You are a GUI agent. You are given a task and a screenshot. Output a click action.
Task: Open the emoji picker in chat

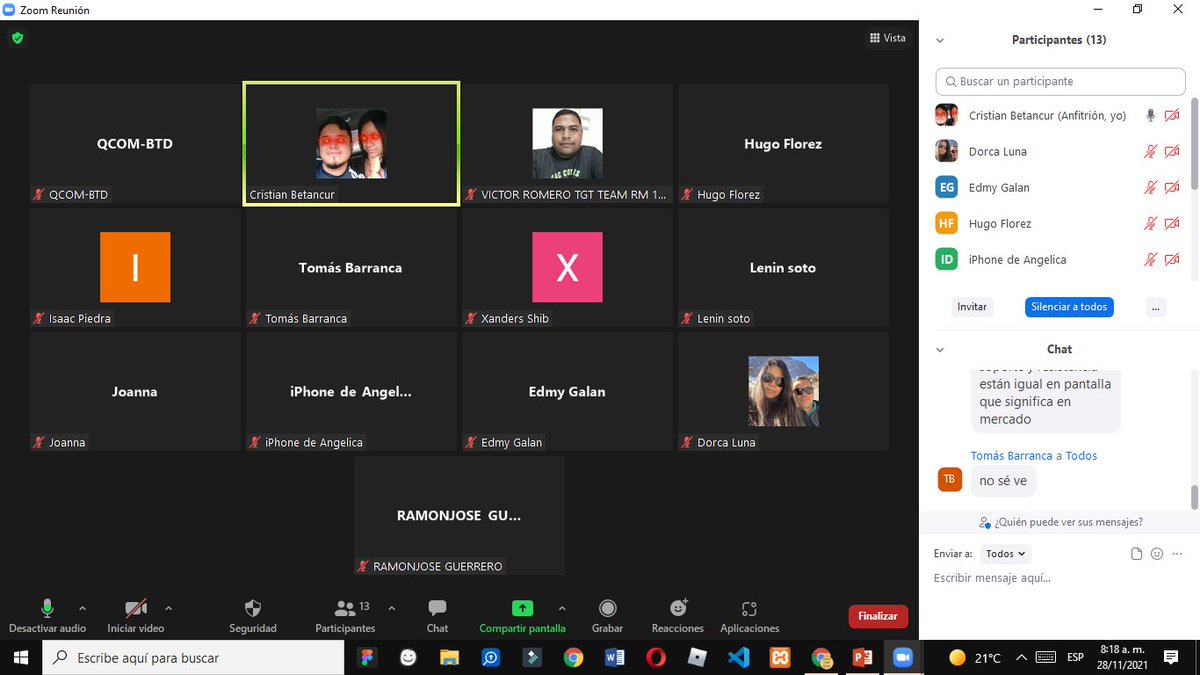point(1157,553)
